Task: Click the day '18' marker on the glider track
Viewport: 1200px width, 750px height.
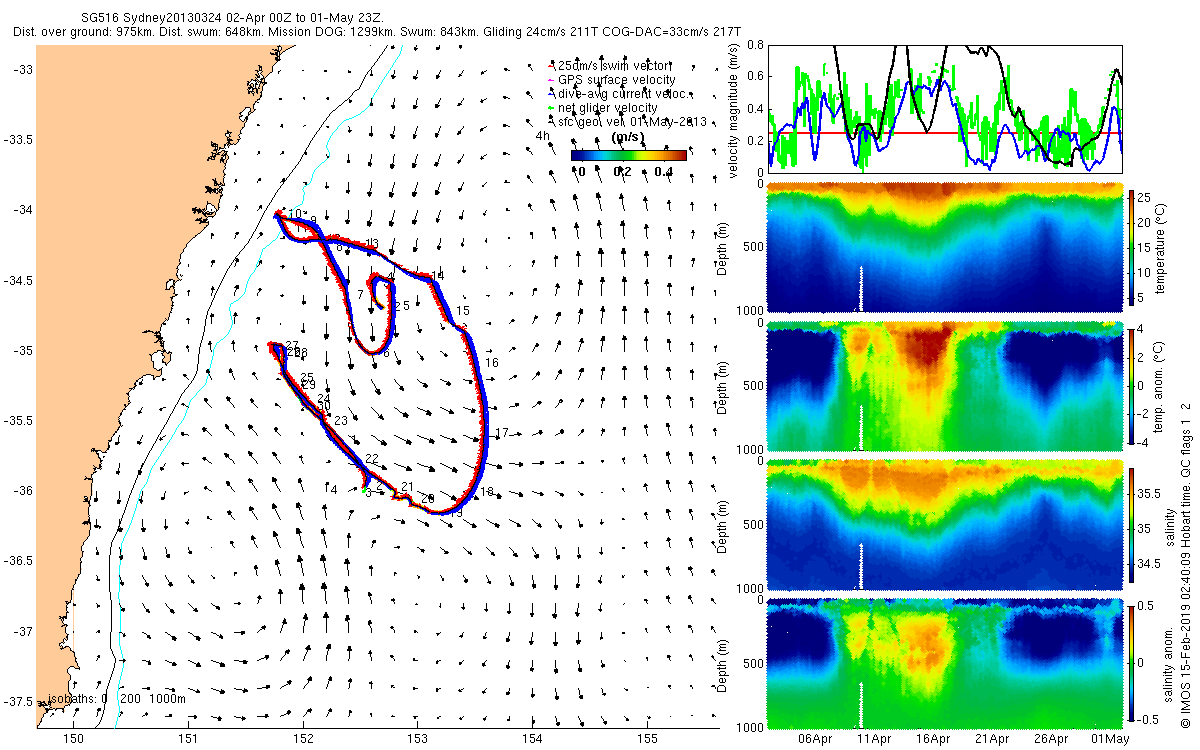Action: 488,493
